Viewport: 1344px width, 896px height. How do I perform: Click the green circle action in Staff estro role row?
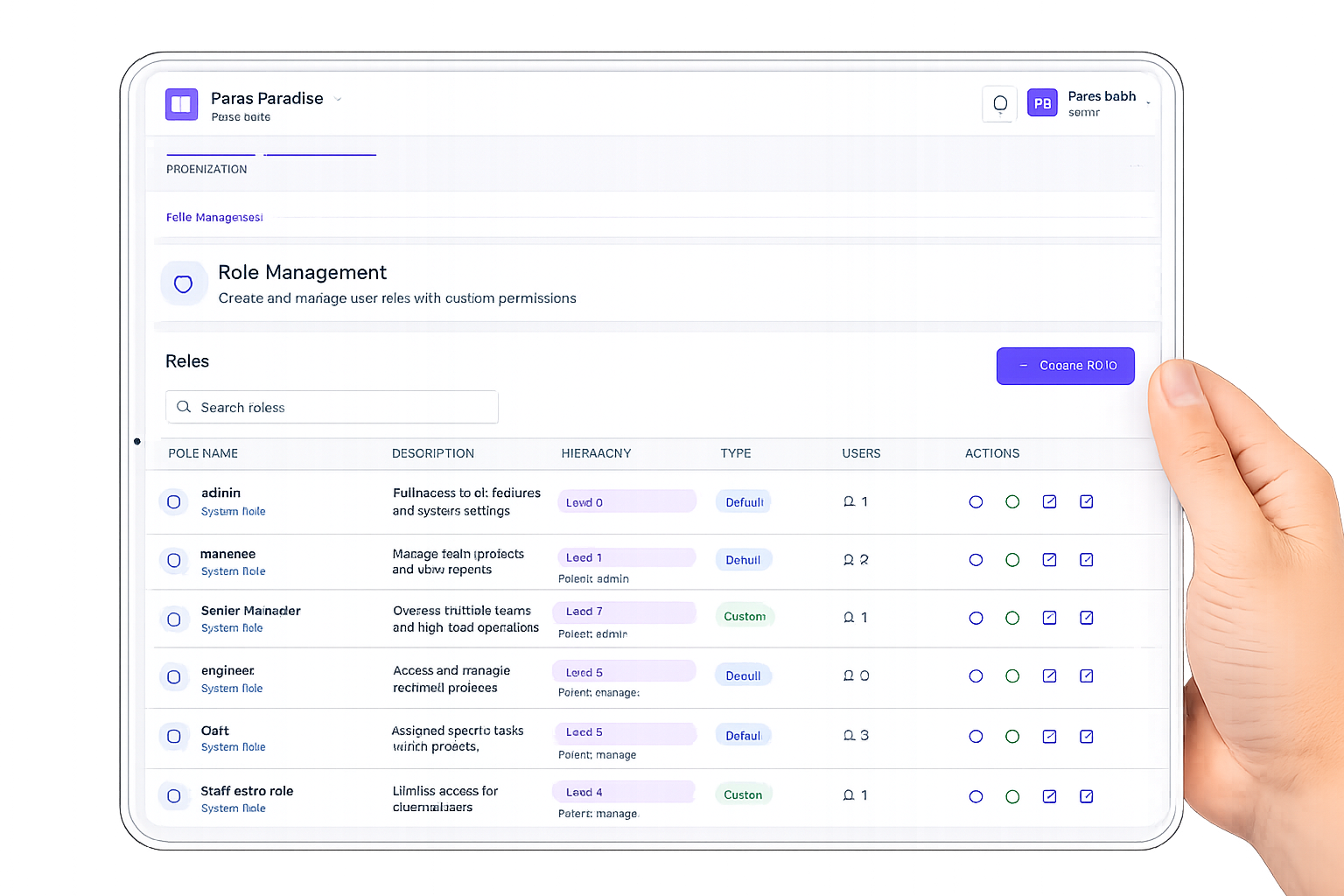1012,796
